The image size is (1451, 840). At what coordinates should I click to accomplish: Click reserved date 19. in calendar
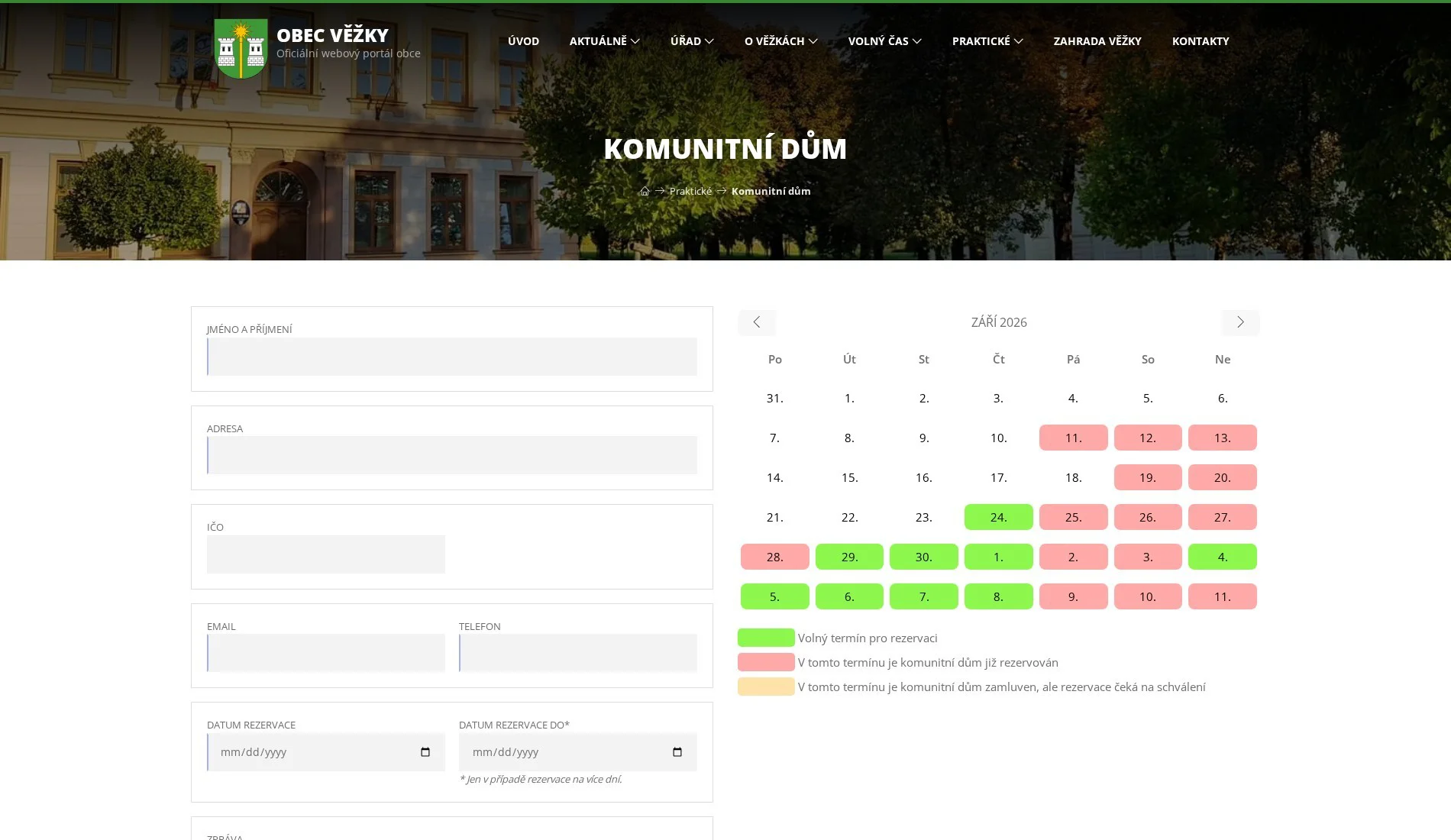[1148, 477]
